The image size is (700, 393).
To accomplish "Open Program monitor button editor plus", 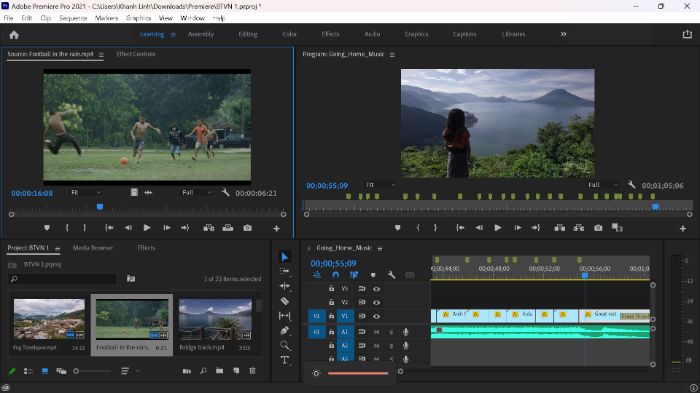I will coord(683,228).
